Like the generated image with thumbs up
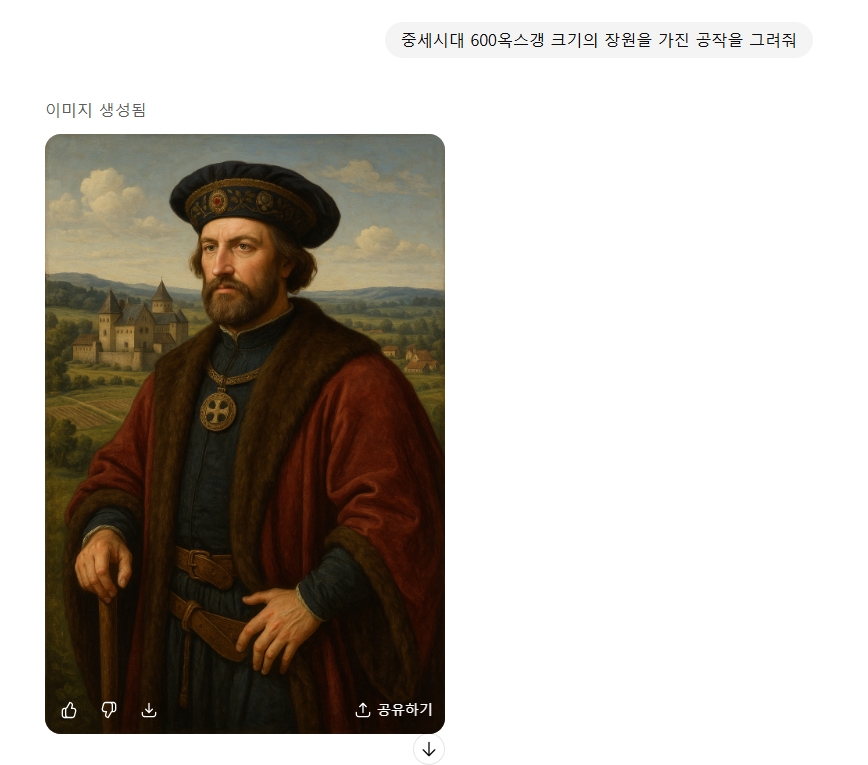 click(69, 710)
